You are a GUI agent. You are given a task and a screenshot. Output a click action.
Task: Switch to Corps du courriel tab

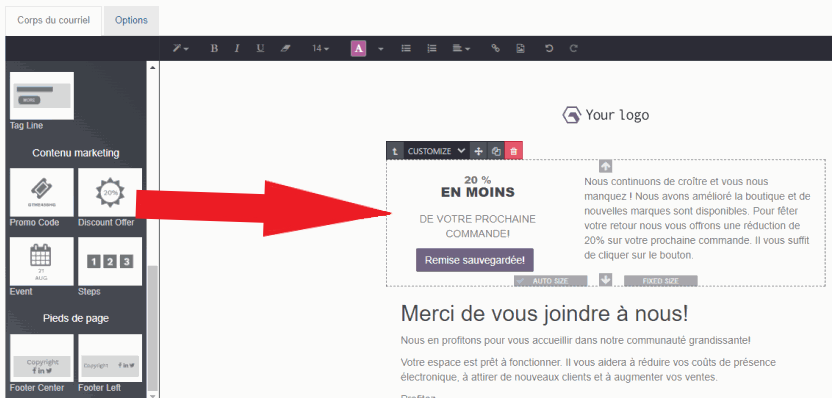click(x=54, y=21)
